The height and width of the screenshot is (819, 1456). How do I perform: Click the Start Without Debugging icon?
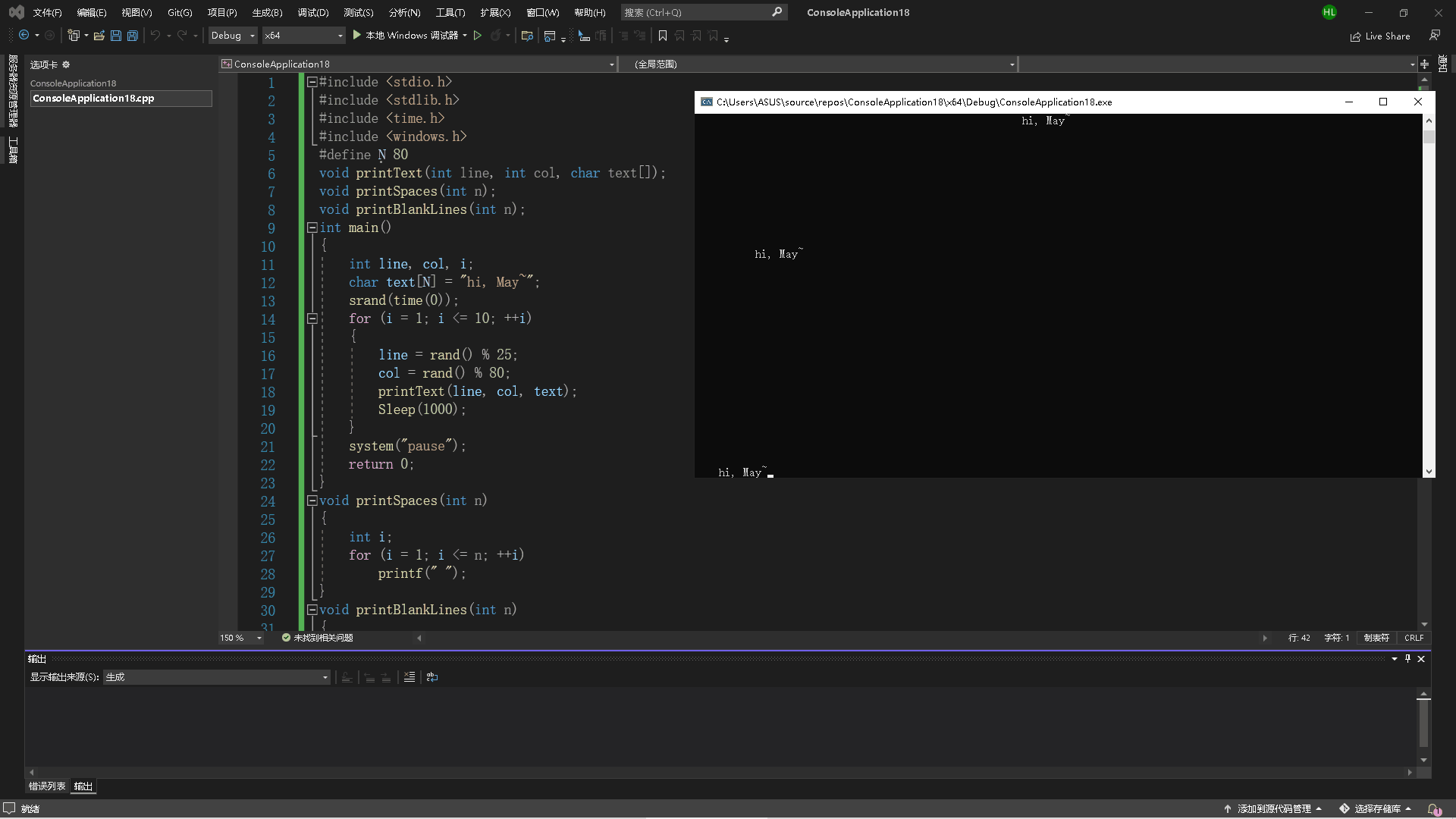click(478, 35)
